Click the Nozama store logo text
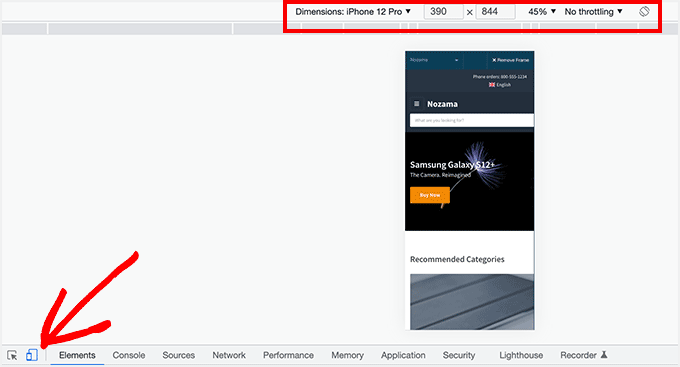Screen dimensions: 680x367 pos(442,104)
